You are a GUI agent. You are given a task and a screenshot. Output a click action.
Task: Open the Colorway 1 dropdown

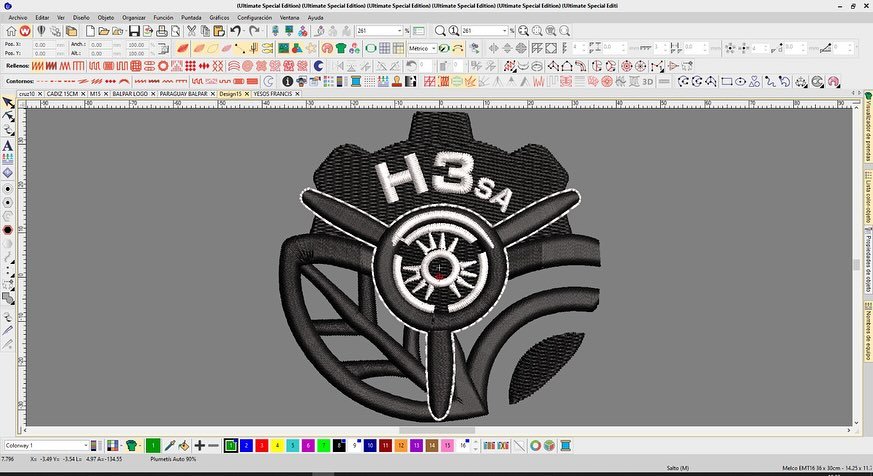(x=84, y=445)
